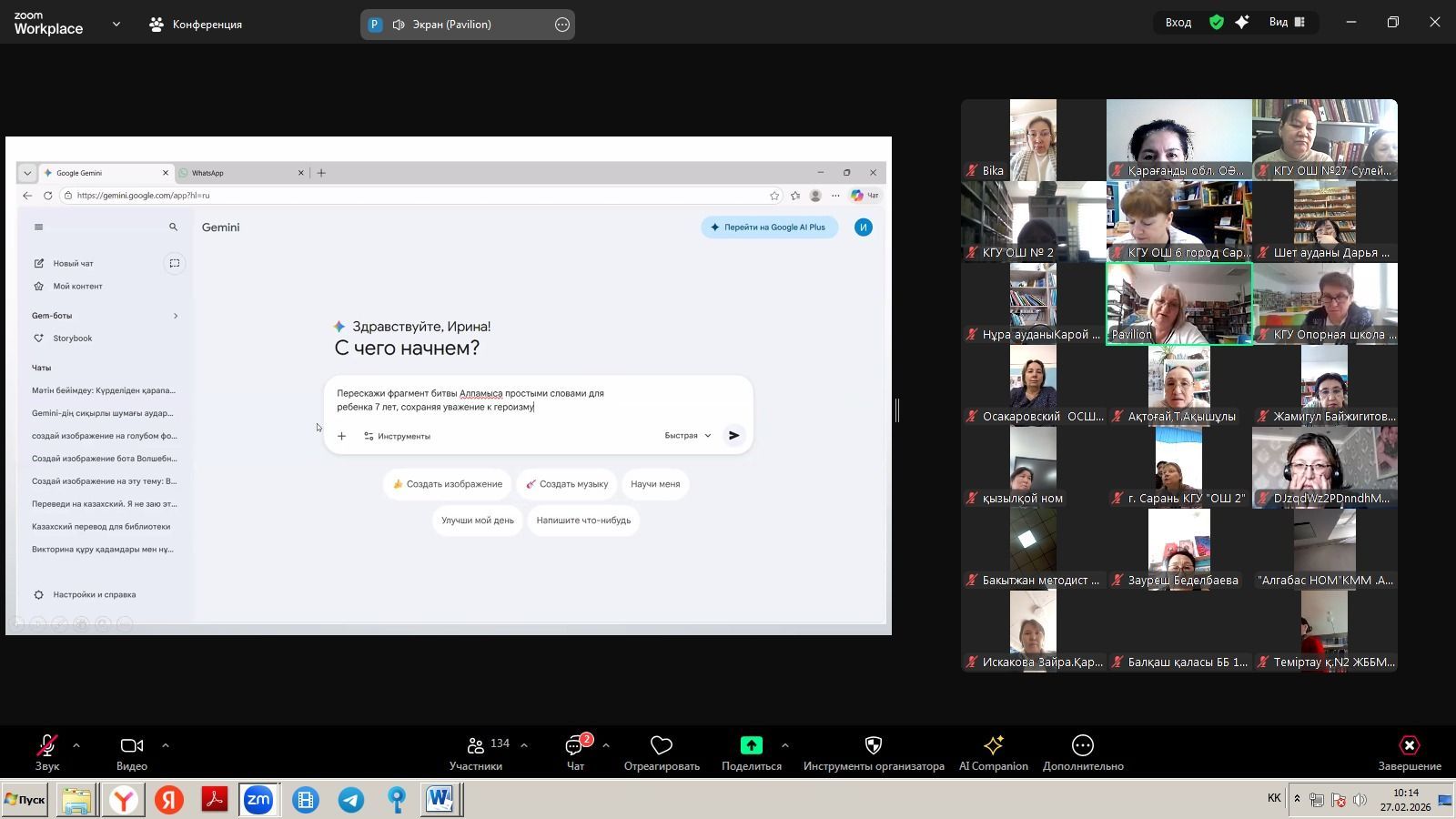
Task: Toggle the camera Video button
Action: pos(131,746)
